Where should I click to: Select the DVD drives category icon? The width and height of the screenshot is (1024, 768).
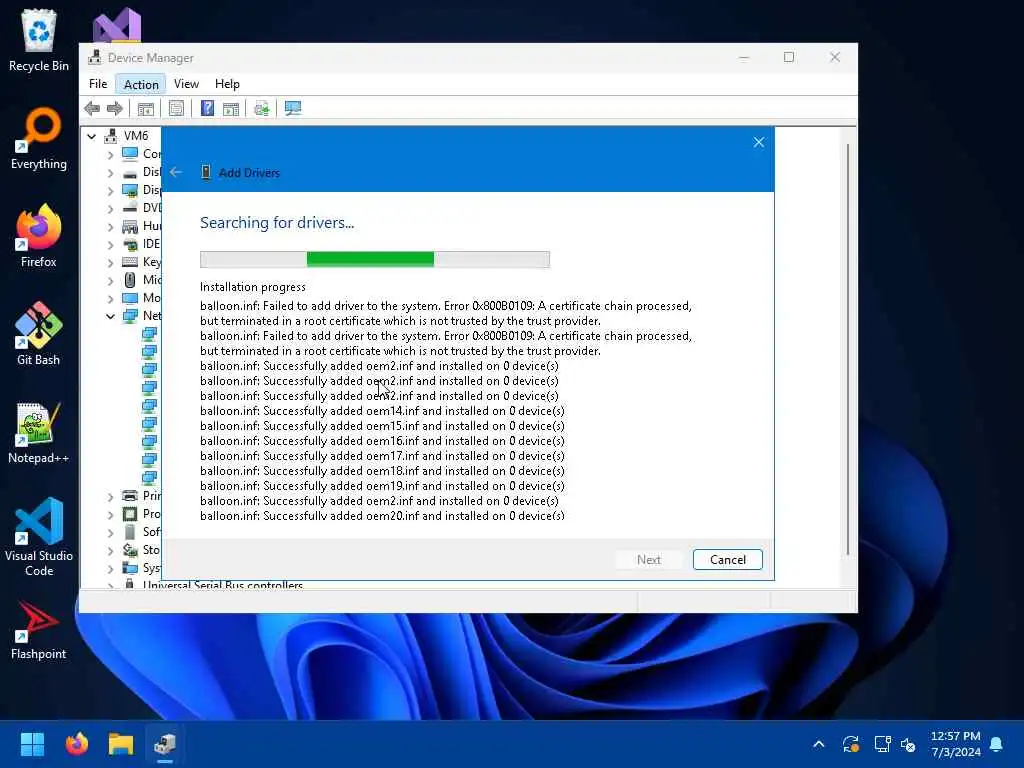130,208
